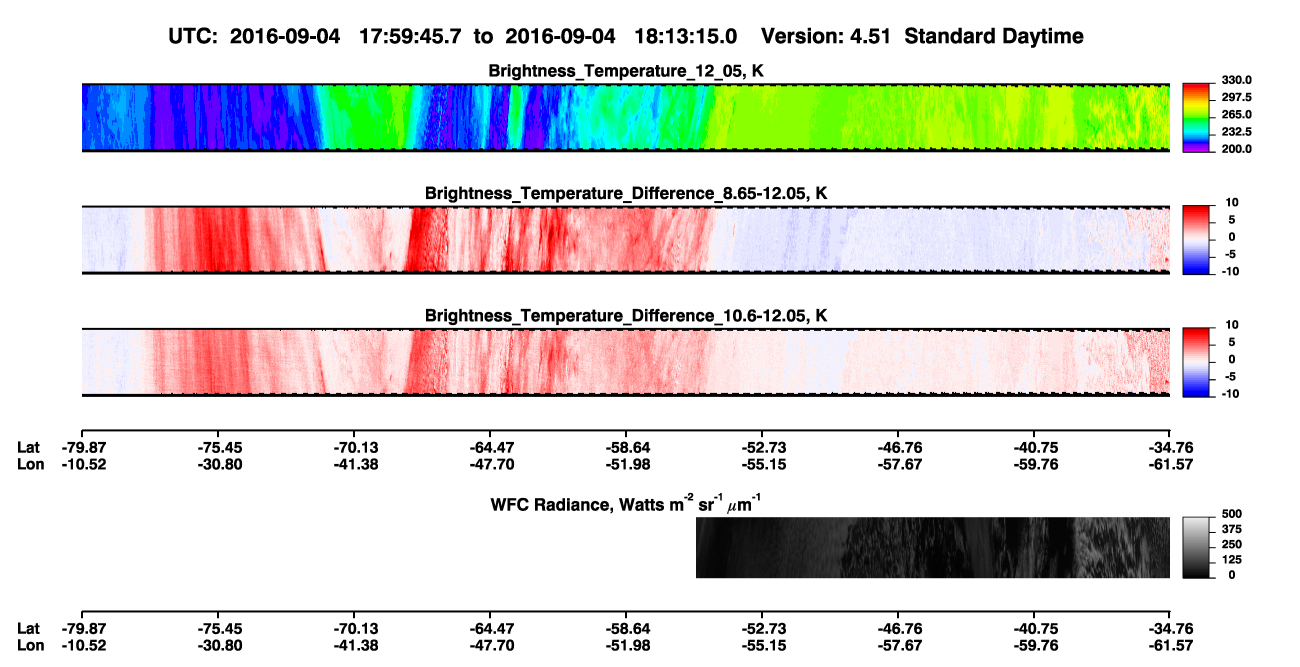Click the 'UTC:' label in the header
This screenshot has width=1300, height=667.
194,36
